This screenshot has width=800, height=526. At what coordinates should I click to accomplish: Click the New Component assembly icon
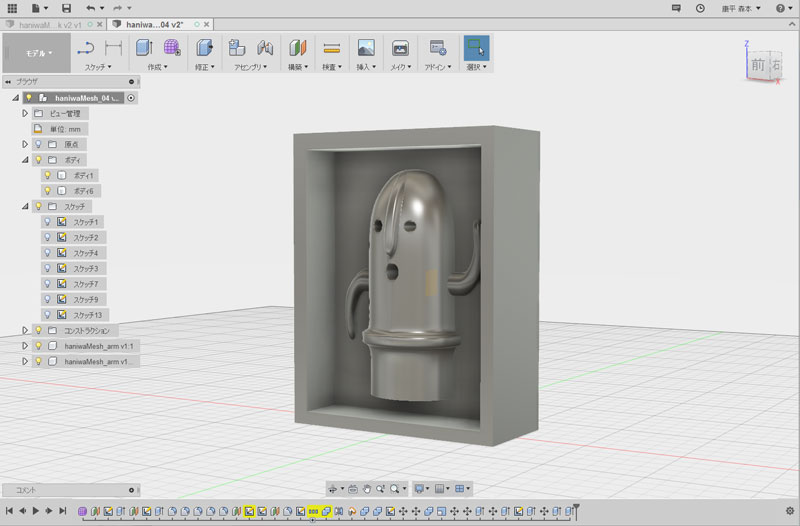coord(237,48)
